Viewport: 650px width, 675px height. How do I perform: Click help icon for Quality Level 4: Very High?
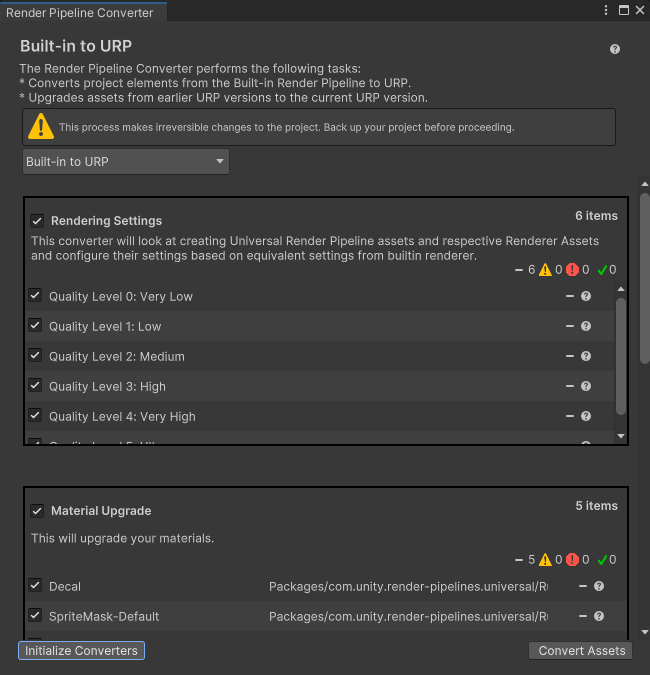[586, 416]
